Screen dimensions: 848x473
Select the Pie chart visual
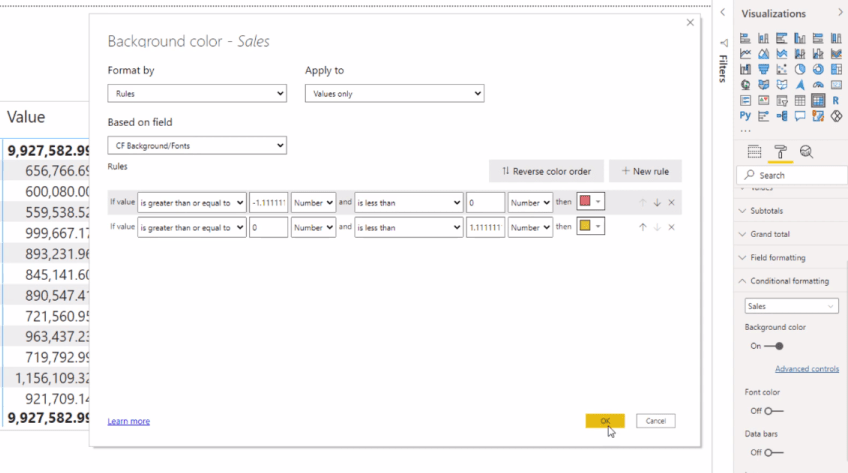(x=800, y=69)
